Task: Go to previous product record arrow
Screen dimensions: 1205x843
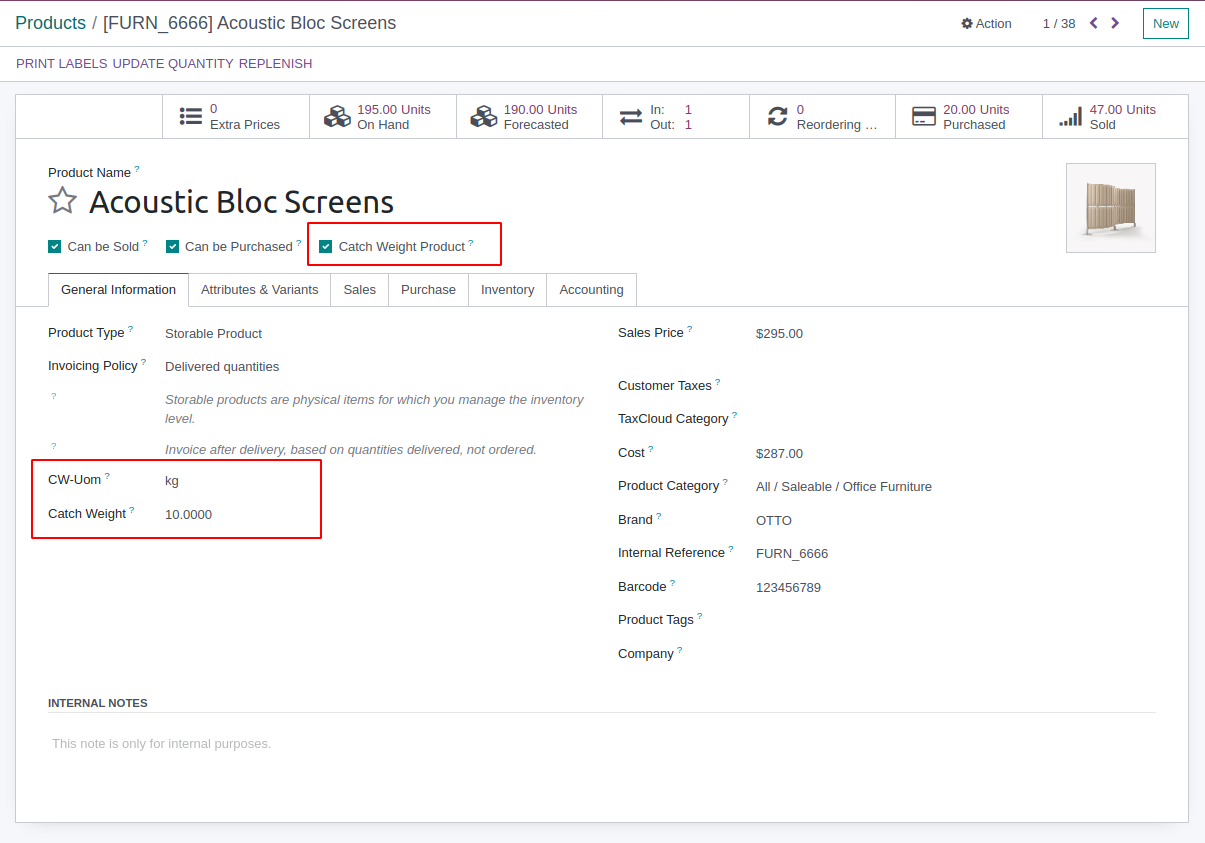Action: click(1093, 23)
